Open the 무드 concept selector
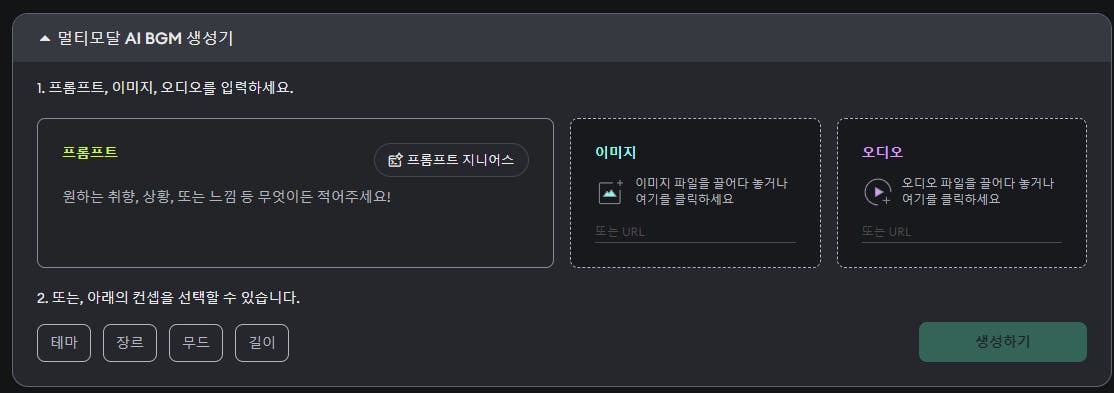This screenshot has width=1114, height=393. click(196, 343)
